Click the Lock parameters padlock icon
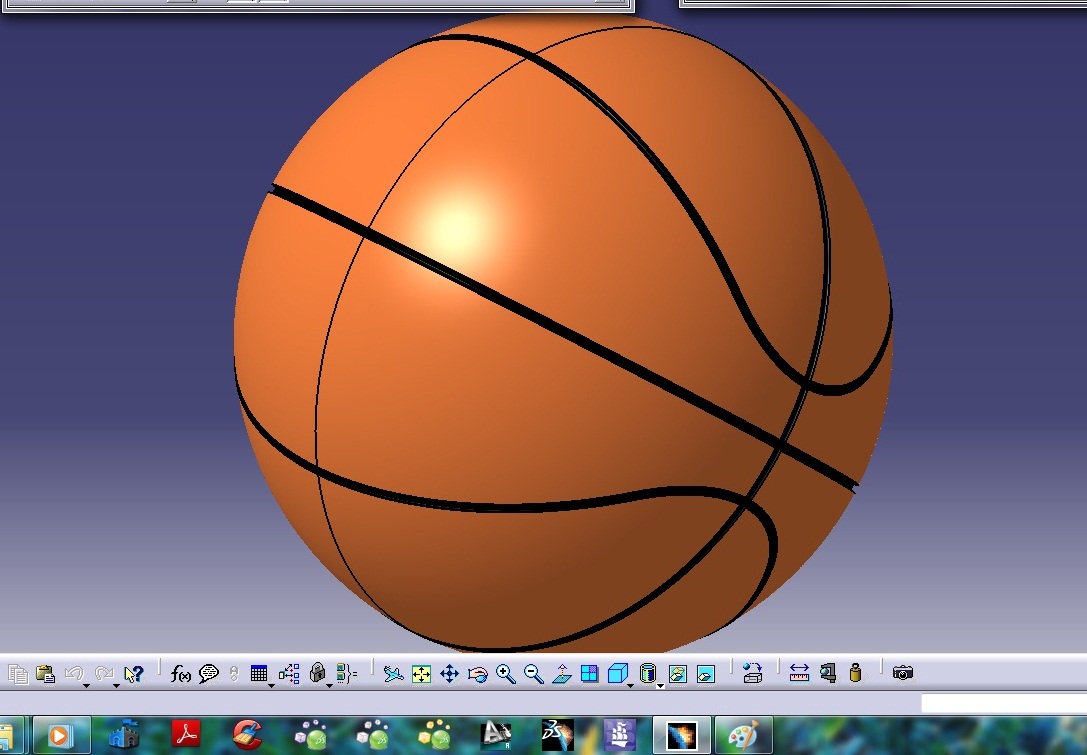The height and width of the screenshot is (755, 1087). click(x=317, y=672)
